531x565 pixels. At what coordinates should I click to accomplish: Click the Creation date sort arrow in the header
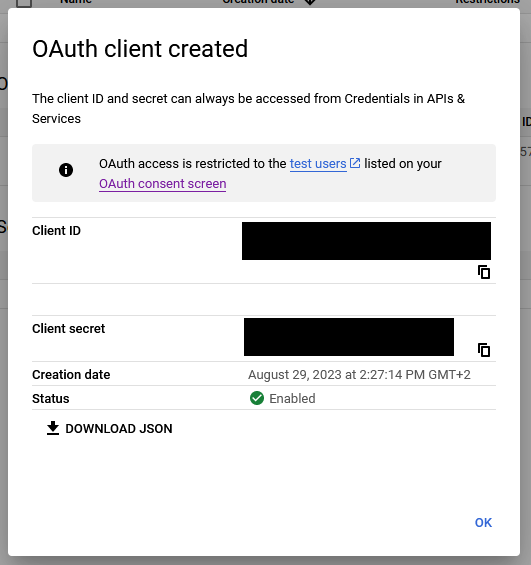(310, 2)
